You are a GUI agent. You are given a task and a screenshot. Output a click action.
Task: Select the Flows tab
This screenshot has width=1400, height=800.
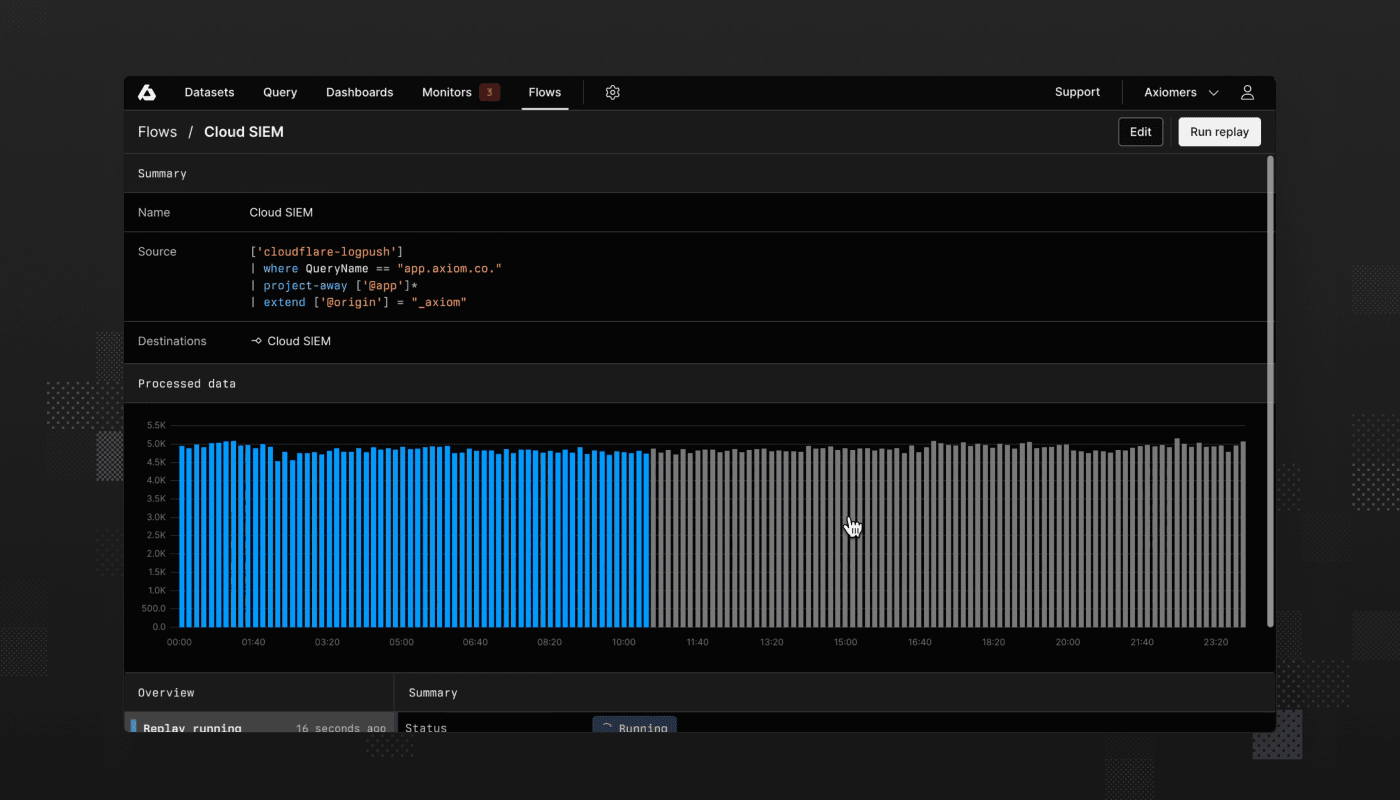(x=545, y=92)
